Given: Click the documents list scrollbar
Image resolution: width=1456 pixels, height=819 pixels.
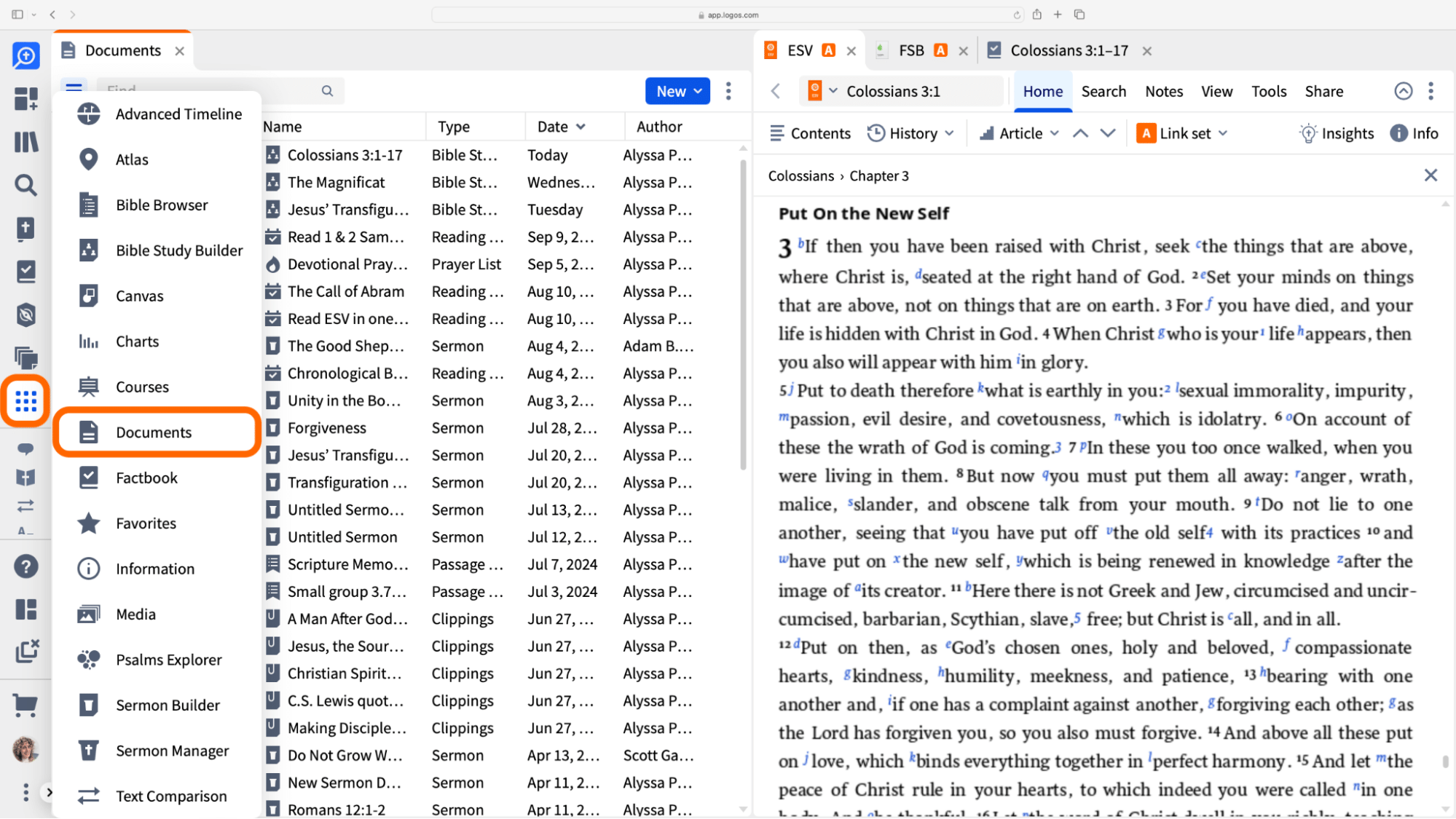Looking at the screenshot, I should 743,314.
